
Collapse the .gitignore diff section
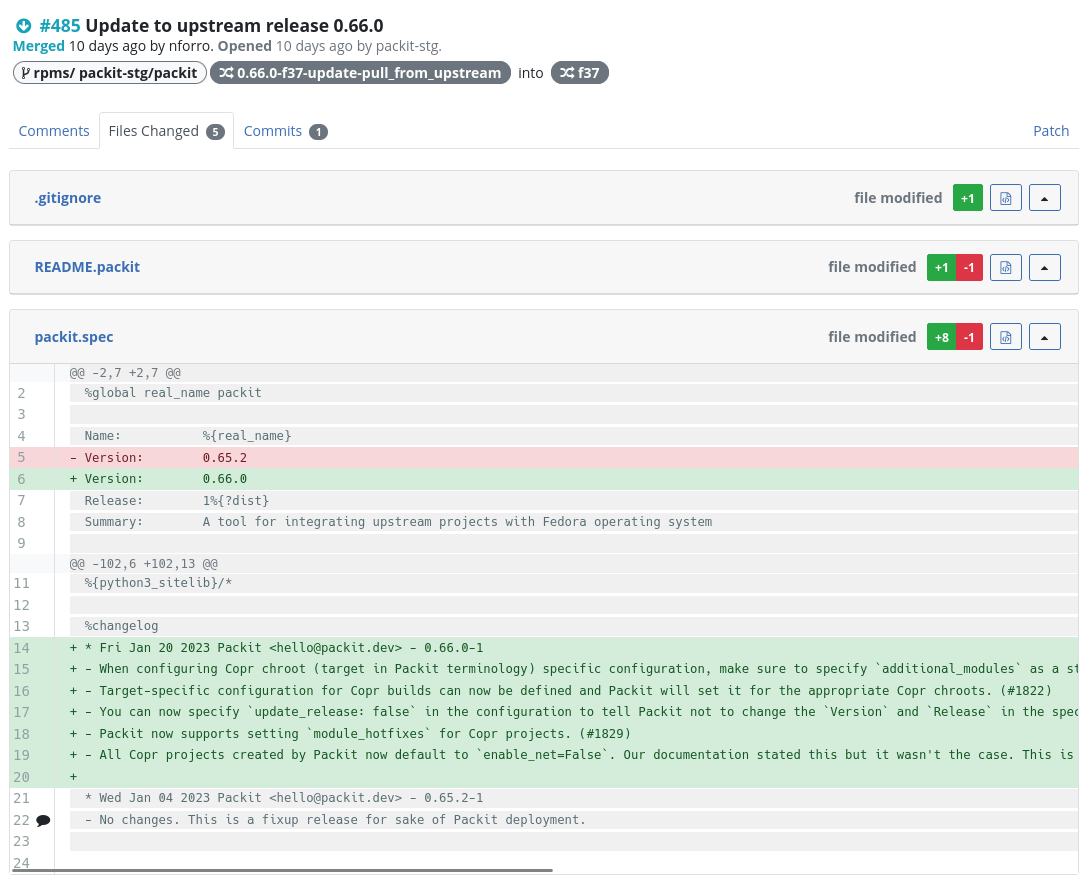(1044, 198)
